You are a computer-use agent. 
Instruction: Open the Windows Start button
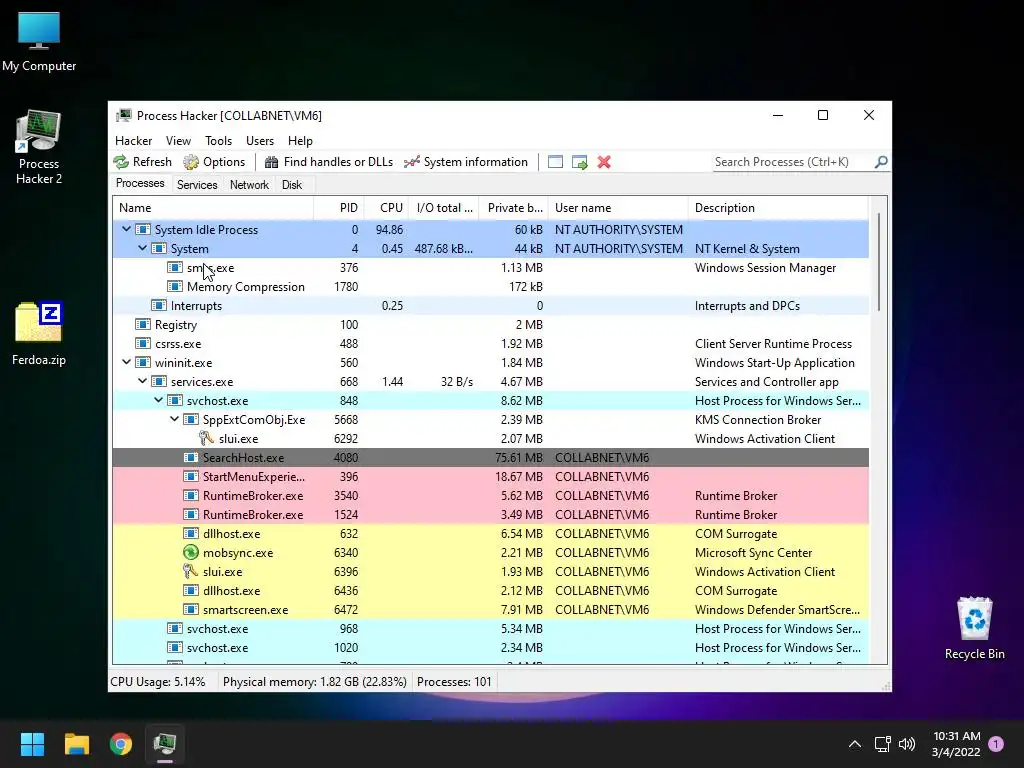(x=32, y=744)
